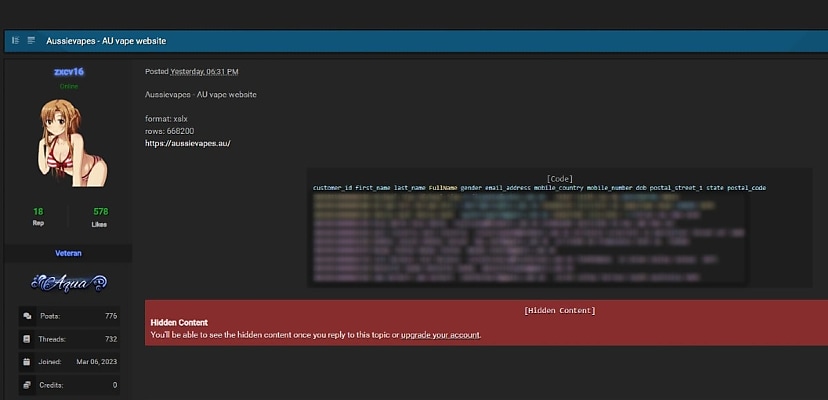Click the Credits icon in user stats

click(27, 385)
